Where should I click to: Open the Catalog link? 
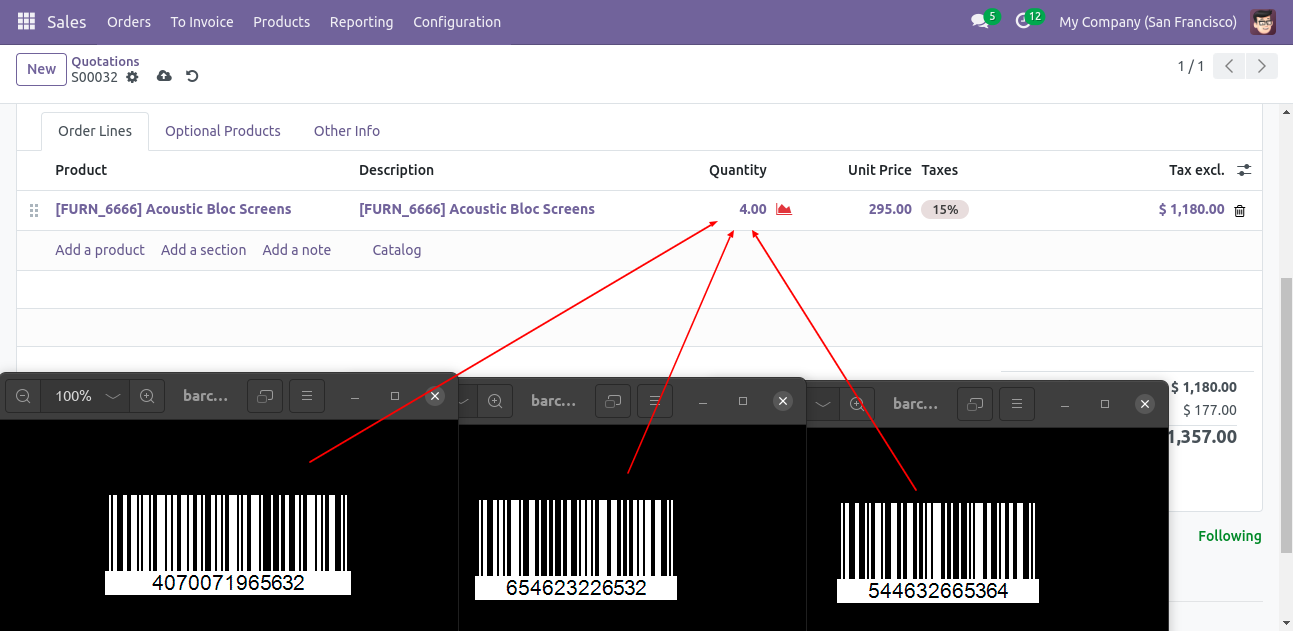397,250
